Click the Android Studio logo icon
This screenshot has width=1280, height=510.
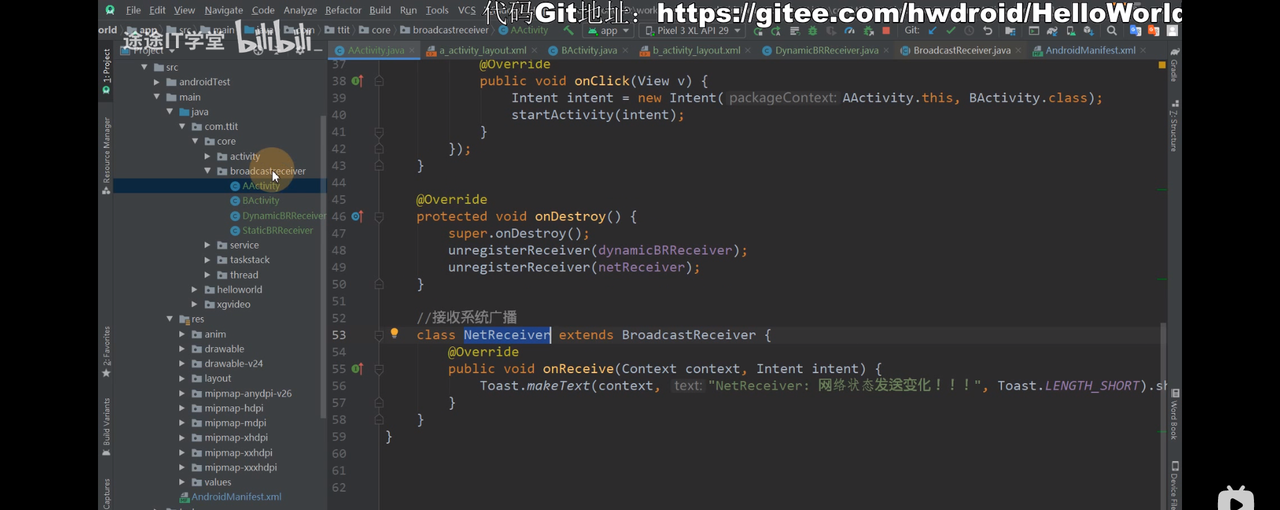[x=110, y=10]
